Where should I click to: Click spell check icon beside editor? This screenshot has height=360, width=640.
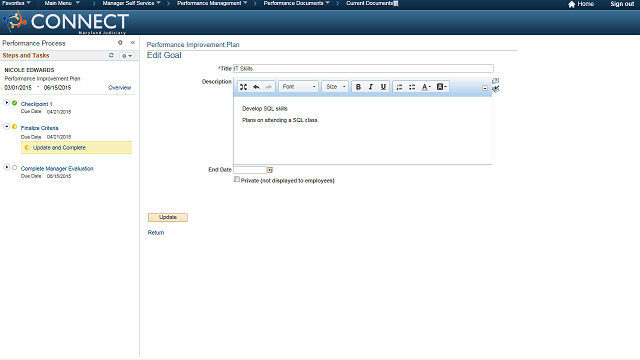coord(496,89)
